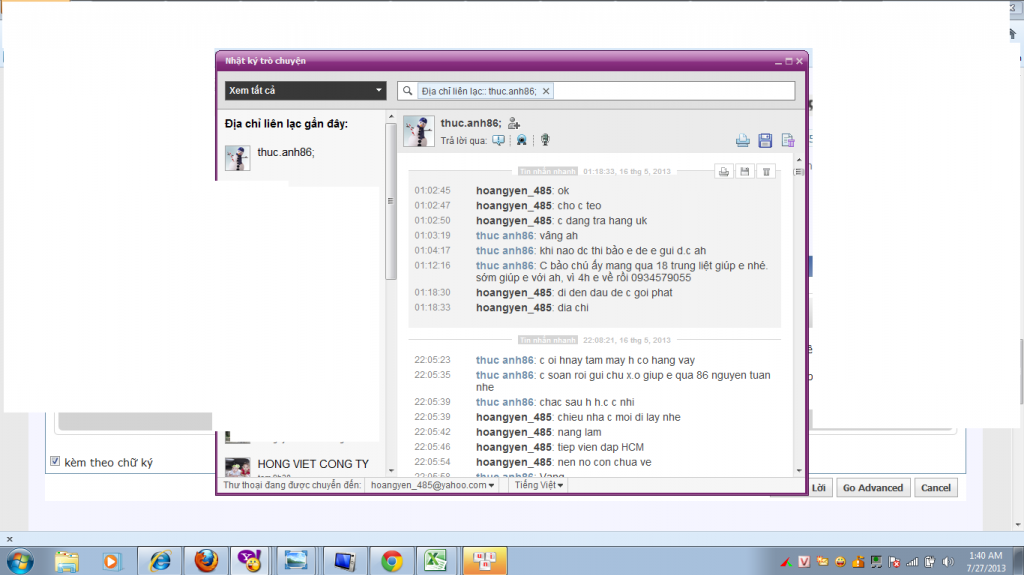This screenshot has width=1024, height=575.
Task: Expand the hoangyen_485@yahoo.com account dropdown
Action: pyautogui.click(x=432, y=485)
